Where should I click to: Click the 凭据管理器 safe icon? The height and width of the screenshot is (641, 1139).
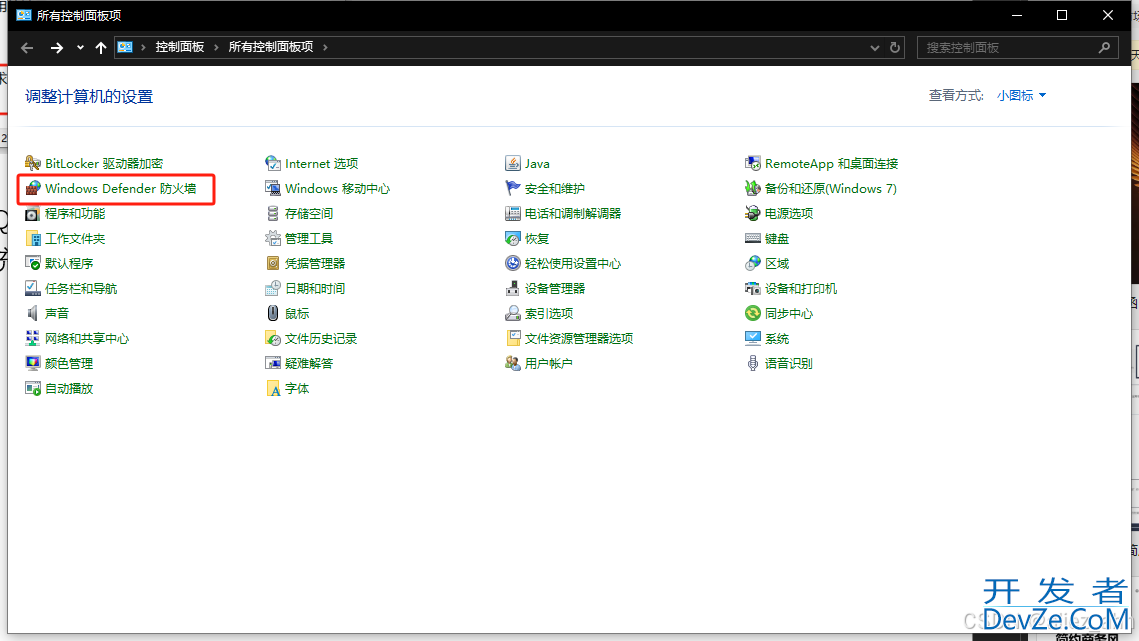coord(272,263)
